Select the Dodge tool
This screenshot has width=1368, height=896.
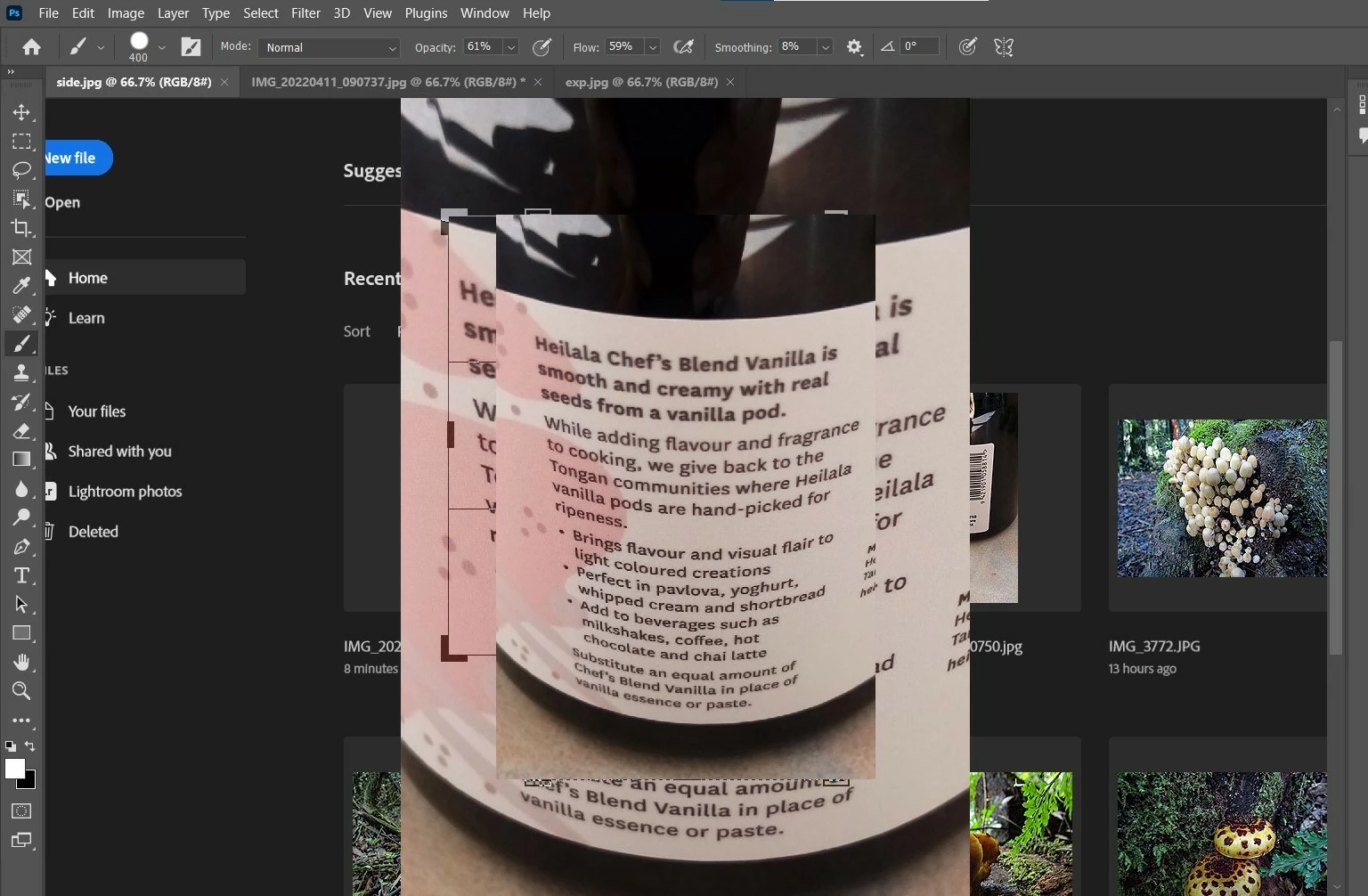point(21,517)
